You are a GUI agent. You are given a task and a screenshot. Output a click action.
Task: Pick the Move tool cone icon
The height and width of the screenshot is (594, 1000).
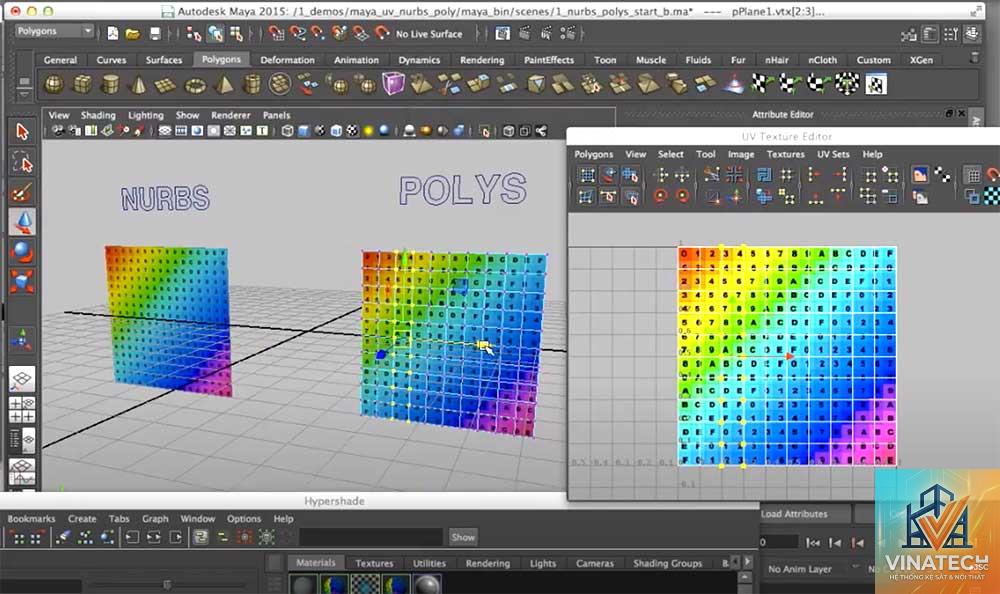click(22, 222)
